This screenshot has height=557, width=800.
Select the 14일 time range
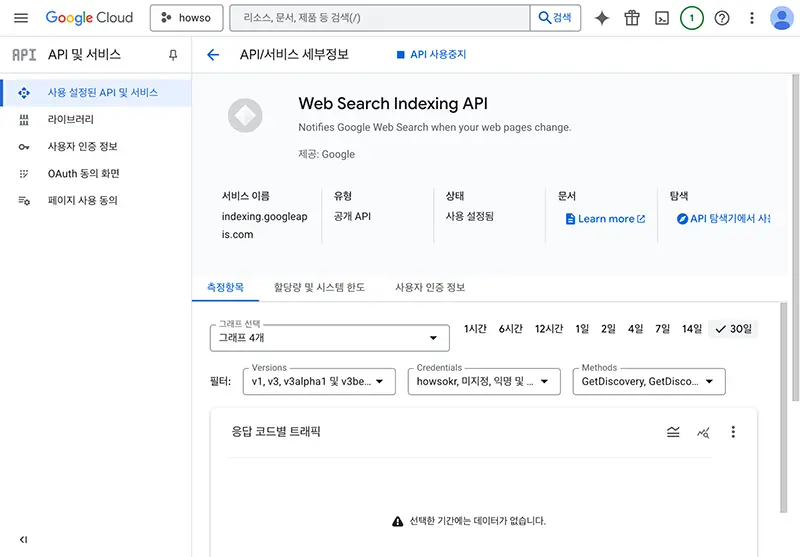click(692, 329)
